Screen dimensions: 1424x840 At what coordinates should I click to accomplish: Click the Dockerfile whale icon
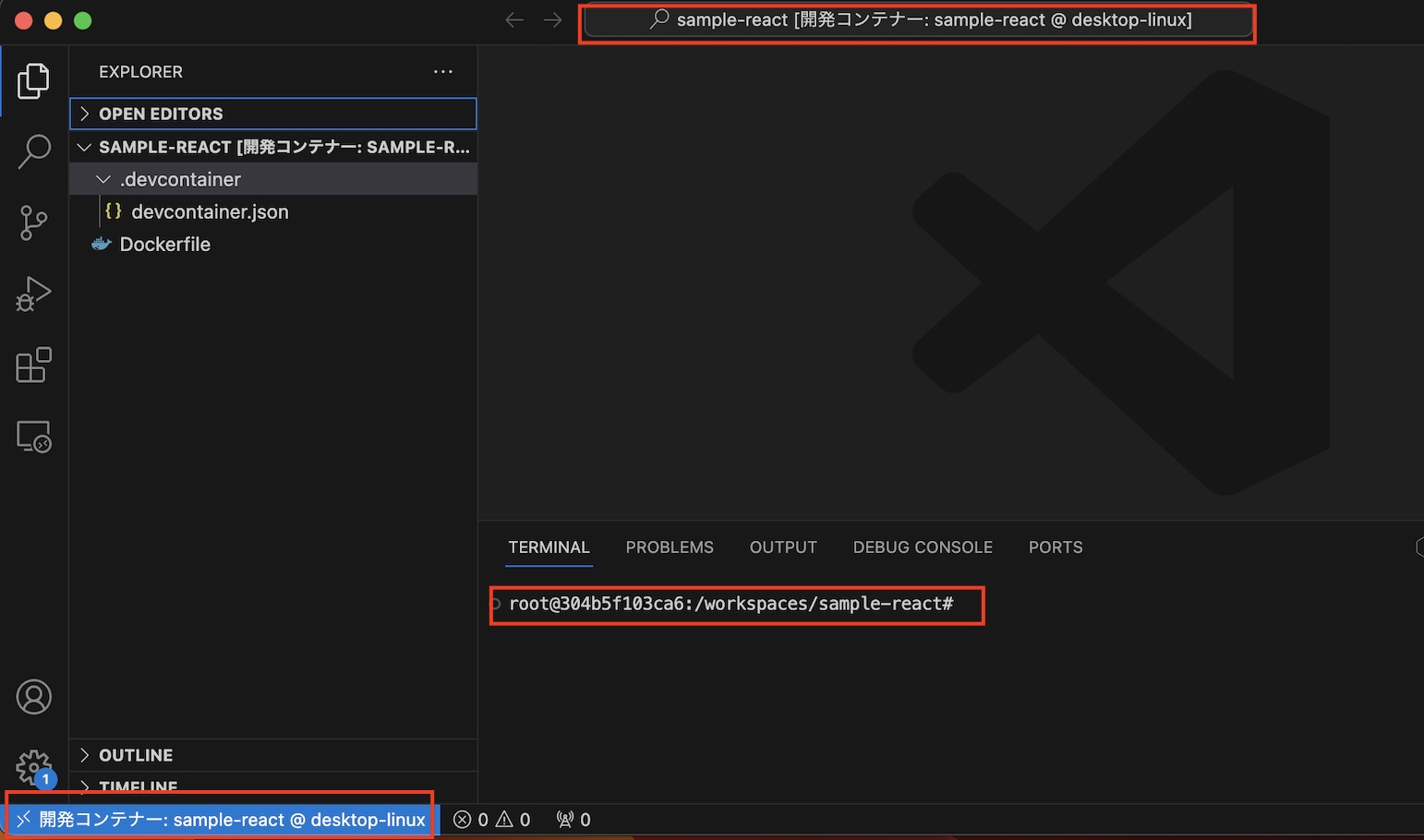tap(102, 245)
